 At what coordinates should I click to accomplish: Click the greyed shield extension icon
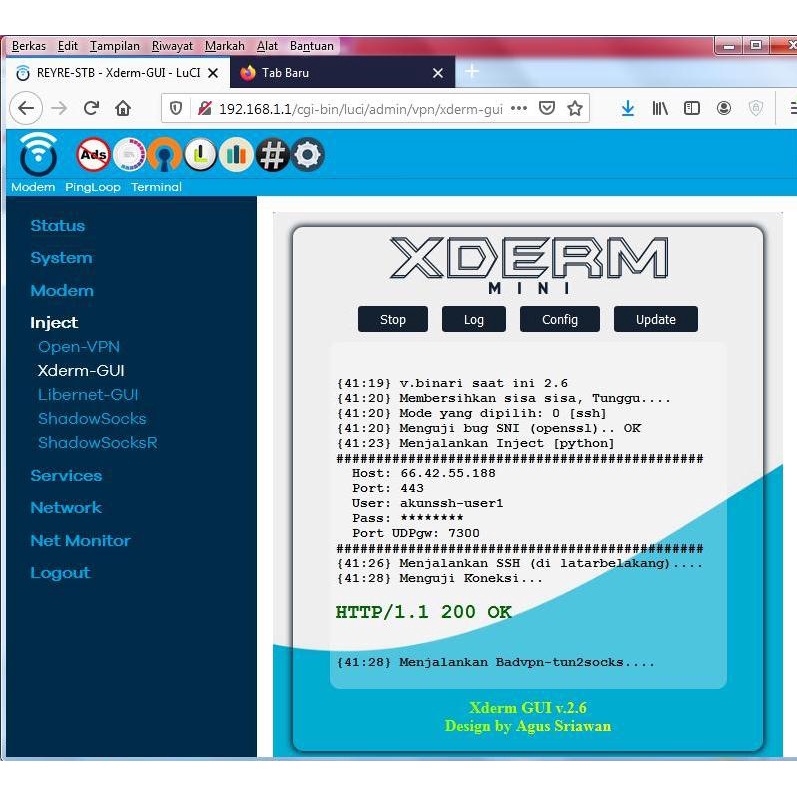click(756, 108)
